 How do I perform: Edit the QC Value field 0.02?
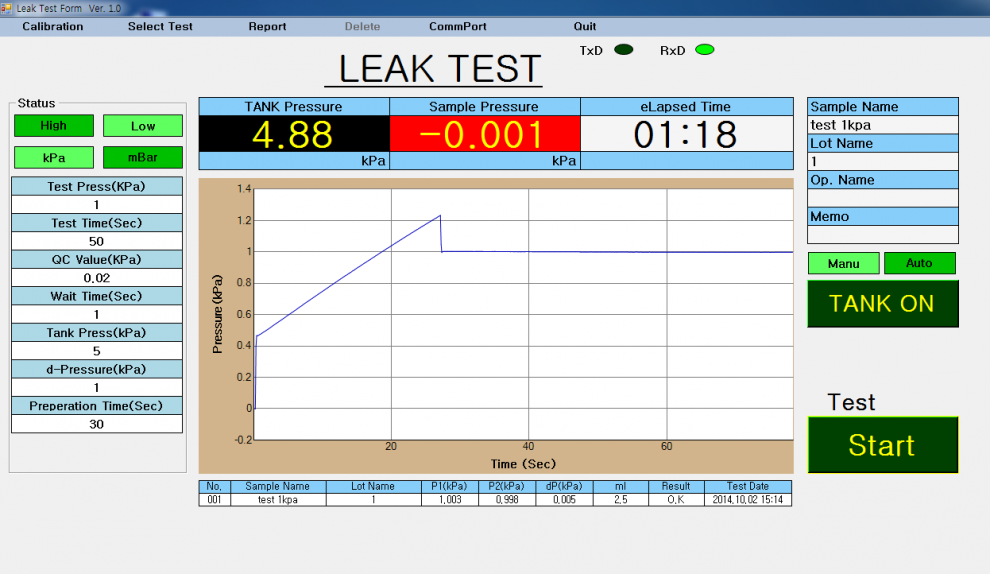point(97,278)
